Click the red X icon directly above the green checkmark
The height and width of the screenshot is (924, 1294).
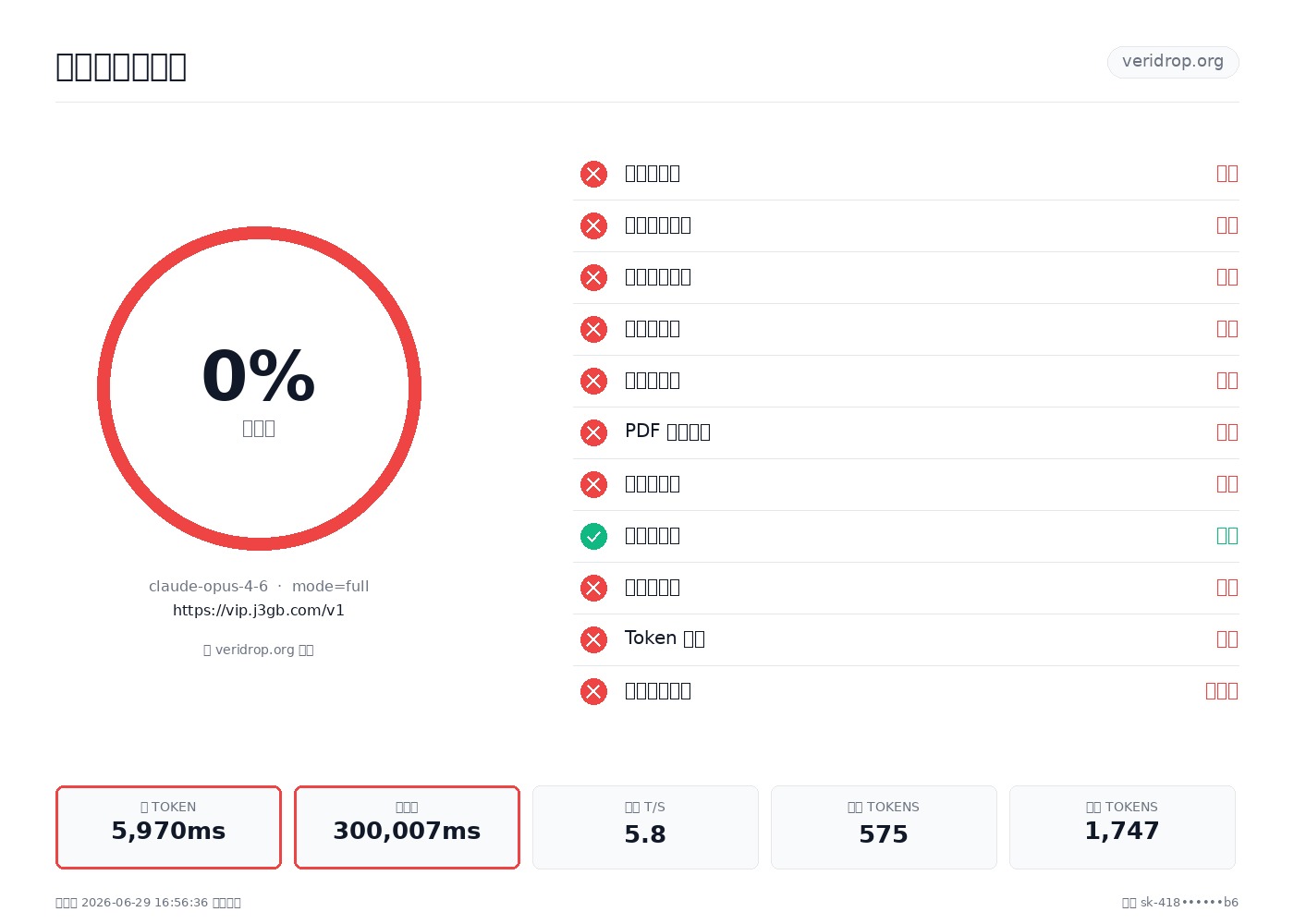point(593,484)
